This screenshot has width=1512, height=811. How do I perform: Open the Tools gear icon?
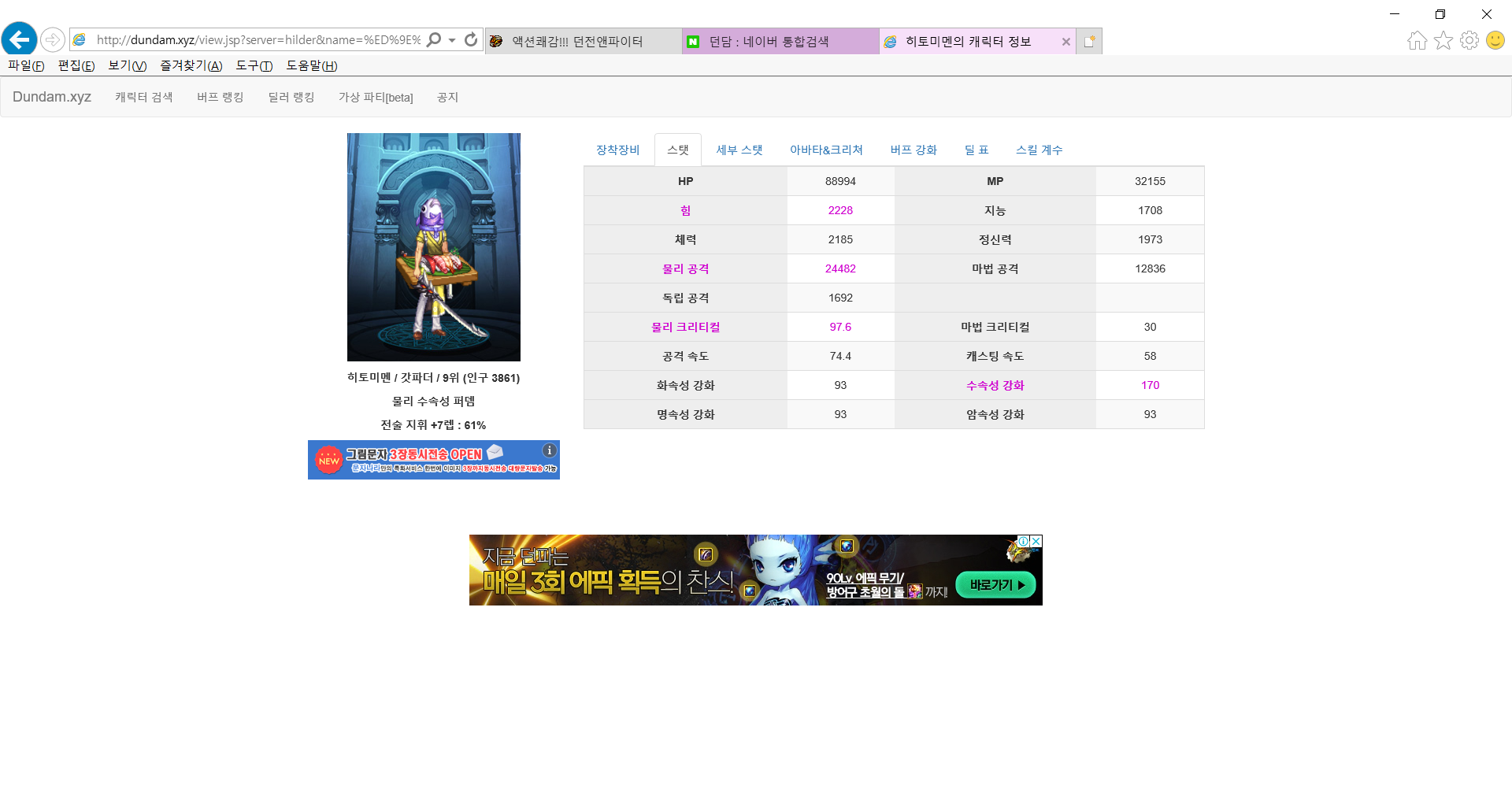tap(1469, 40)
